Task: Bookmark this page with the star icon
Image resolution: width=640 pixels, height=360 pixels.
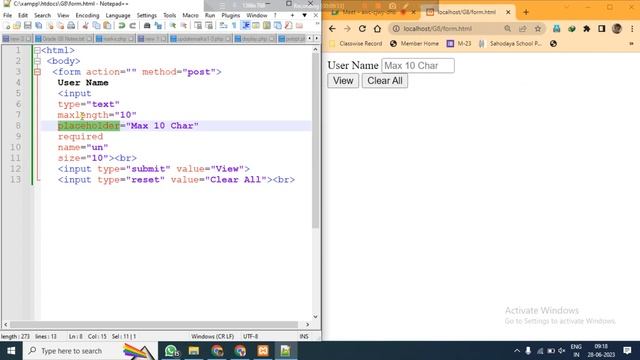Action: coord(538,29)
